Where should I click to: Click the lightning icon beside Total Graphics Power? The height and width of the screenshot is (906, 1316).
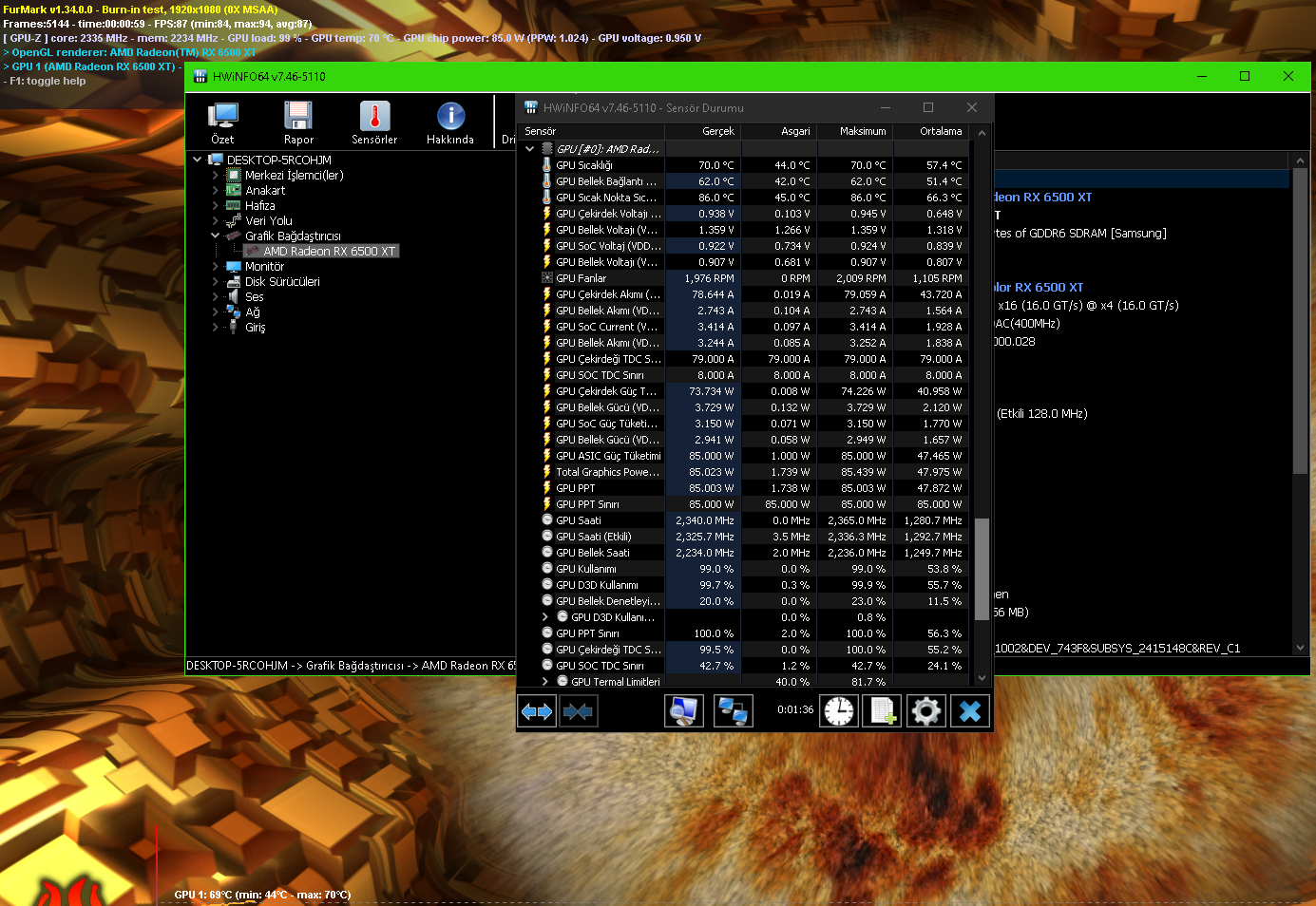(547, 472)
